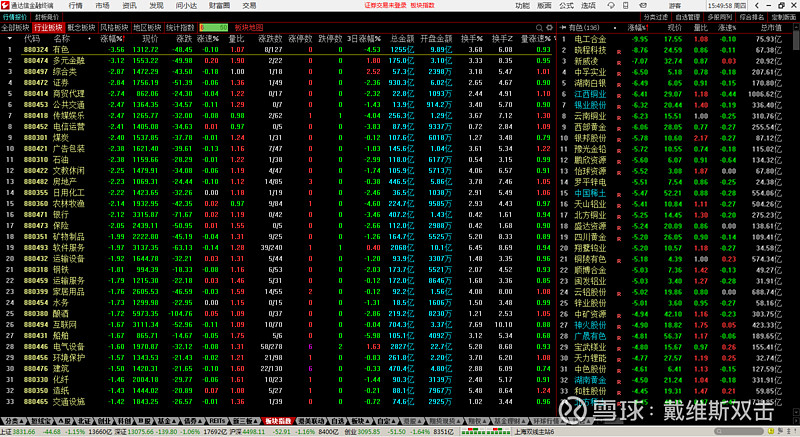The width and height of the screenshot is (800, 437).
Task: Select the 北证 bottom tab
Action: pyautogui.click(x=84, y=421)
